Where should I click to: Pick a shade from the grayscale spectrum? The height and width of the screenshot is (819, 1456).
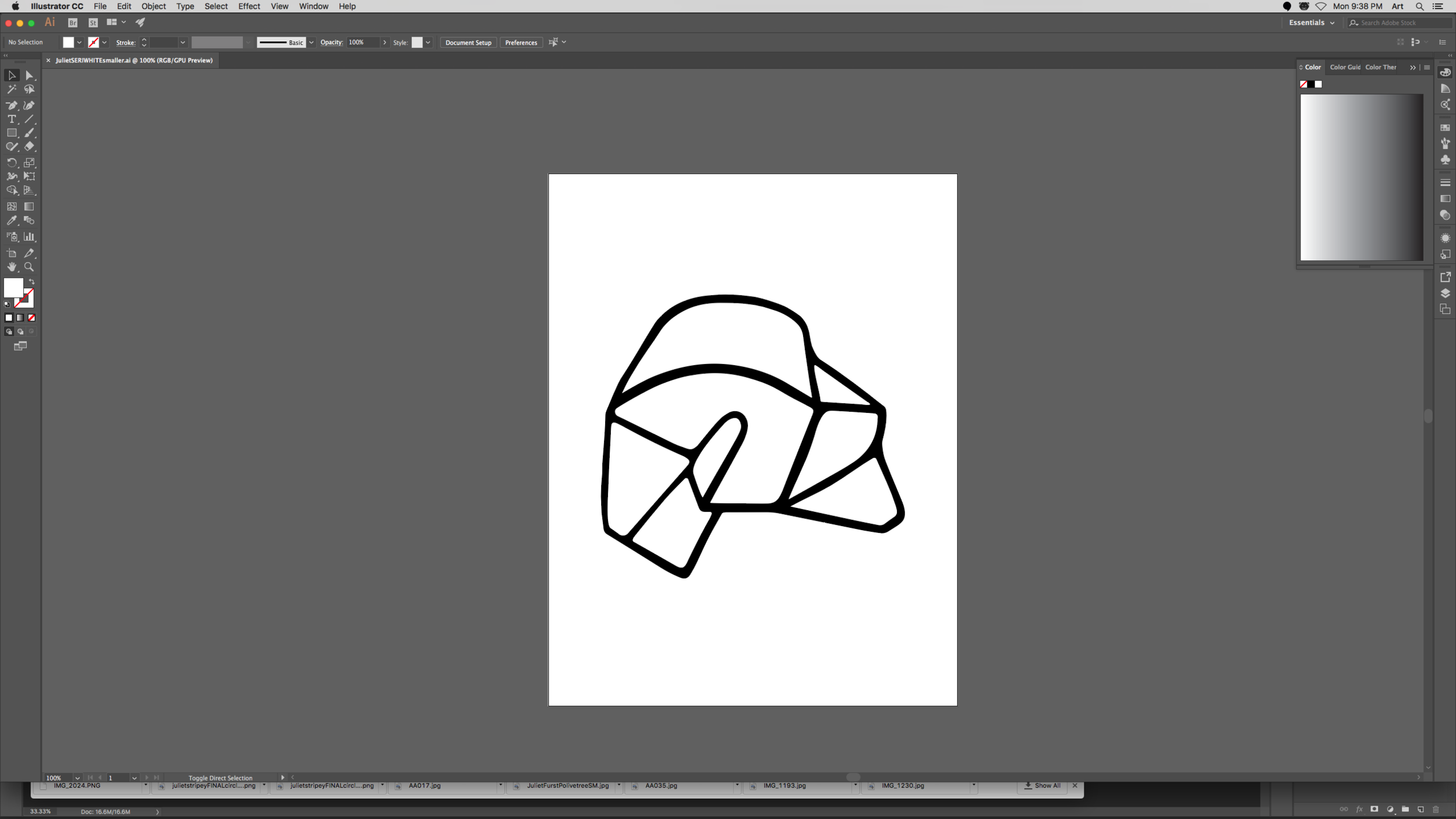pyautogui.click(x=1362, y=177)
